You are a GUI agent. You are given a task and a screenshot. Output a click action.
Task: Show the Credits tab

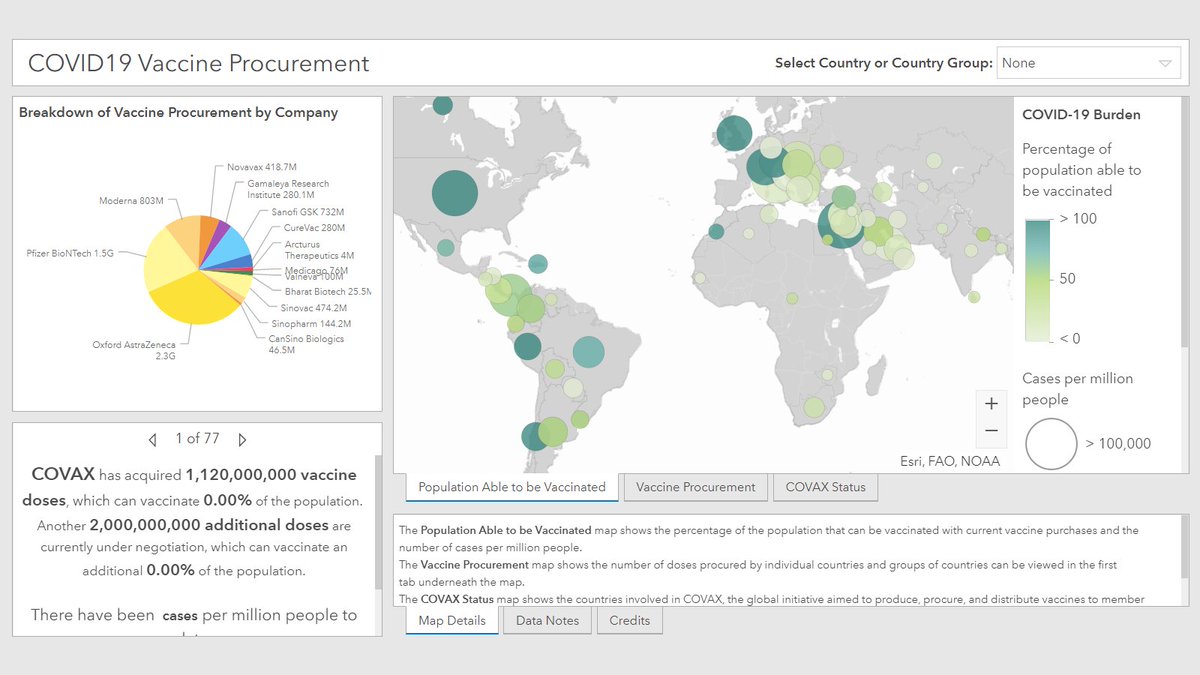[x=630, y=620]
